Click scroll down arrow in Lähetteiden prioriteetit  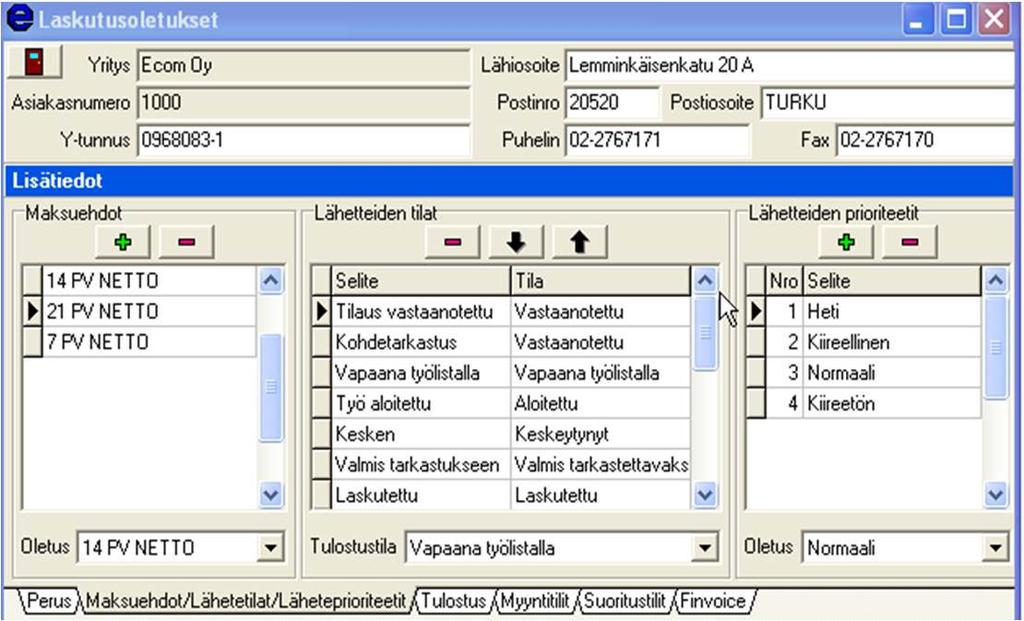[x=995, y=495]
